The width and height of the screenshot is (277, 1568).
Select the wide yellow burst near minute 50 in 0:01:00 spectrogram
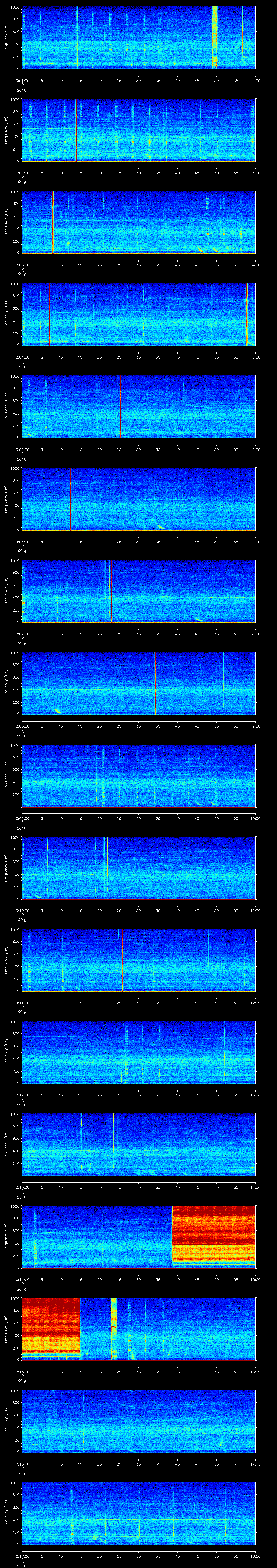(215, 38)
